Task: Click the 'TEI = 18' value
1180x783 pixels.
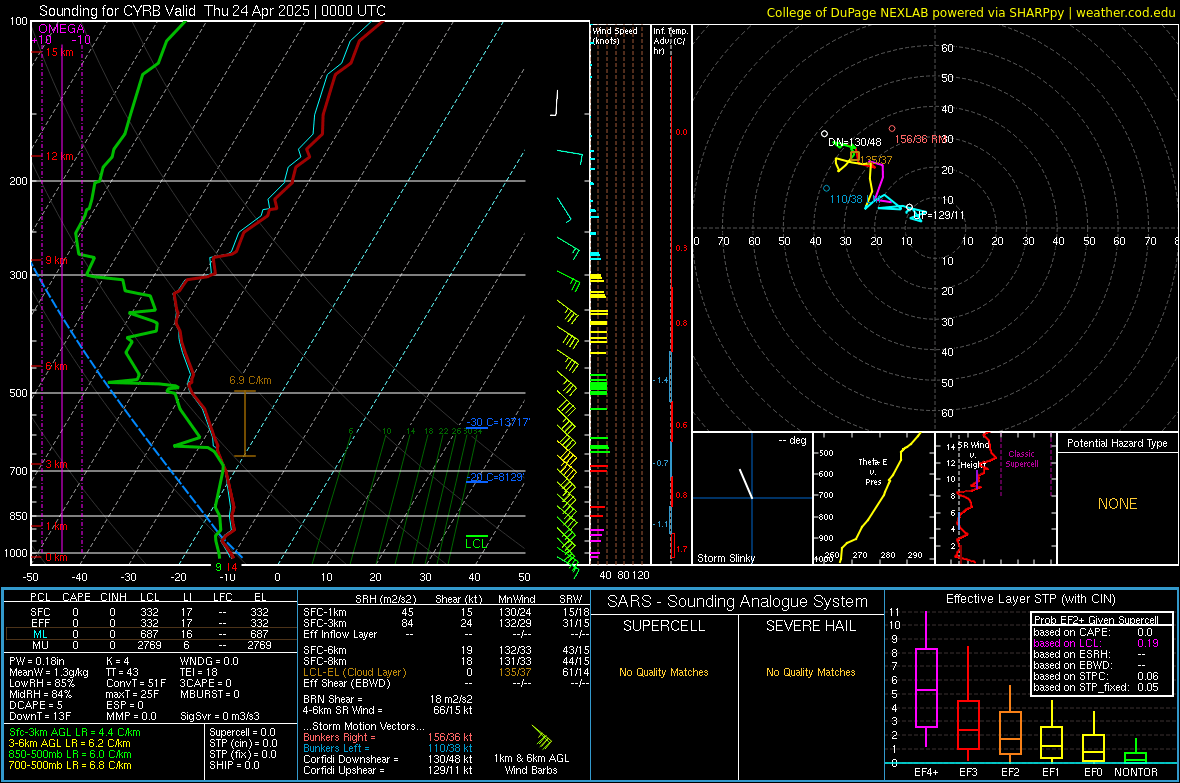Action: point(199,672)
